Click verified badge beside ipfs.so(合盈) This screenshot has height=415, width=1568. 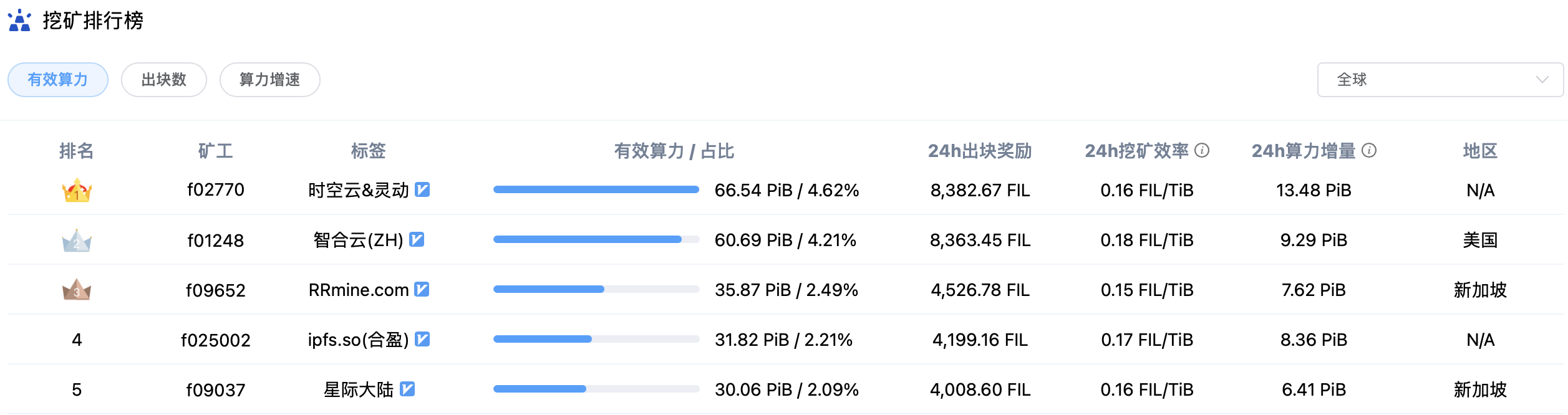422,339
